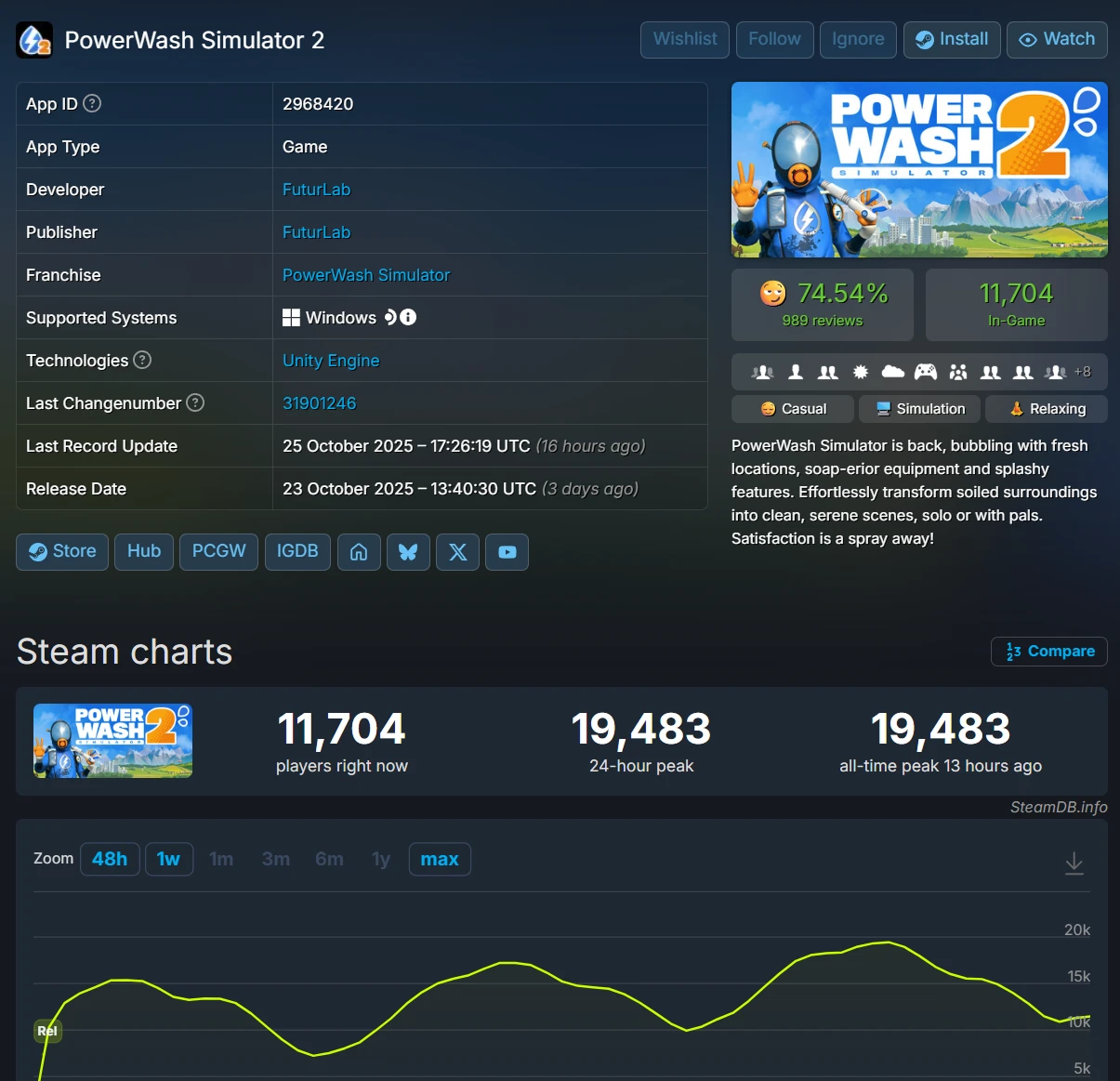Click the PowerWash Simulator 2 header artwork
Image resolution: width=1120 pixels, height=1081 pixels.
click(919, 170)
